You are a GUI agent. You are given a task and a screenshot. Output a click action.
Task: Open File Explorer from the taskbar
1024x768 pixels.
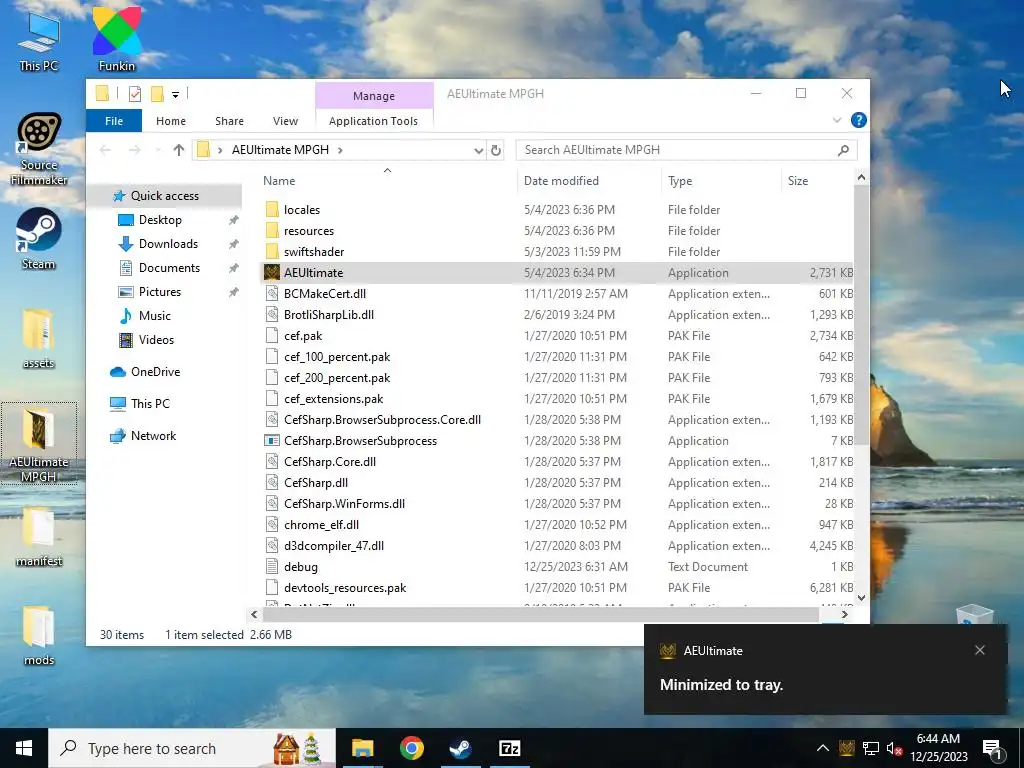362,748
